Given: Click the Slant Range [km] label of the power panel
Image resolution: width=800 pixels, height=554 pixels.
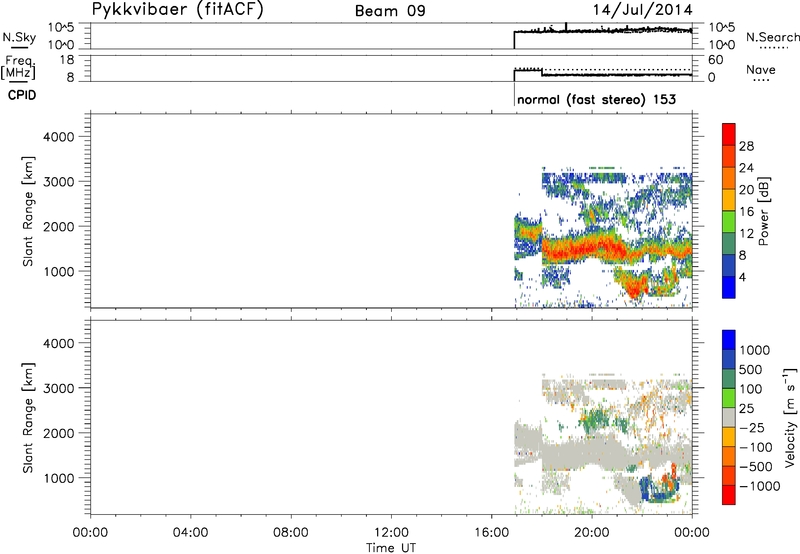Looking at the screenshot, I should (x=28, y=211).
